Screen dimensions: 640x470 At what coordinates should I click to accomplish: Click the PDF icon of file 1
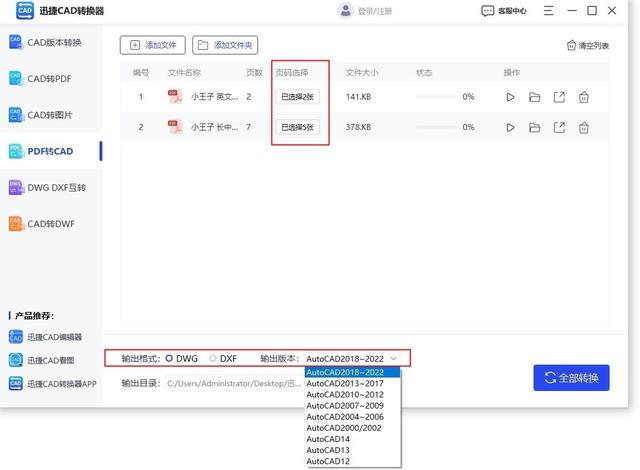pyautogui.click(x=175, y=97)
